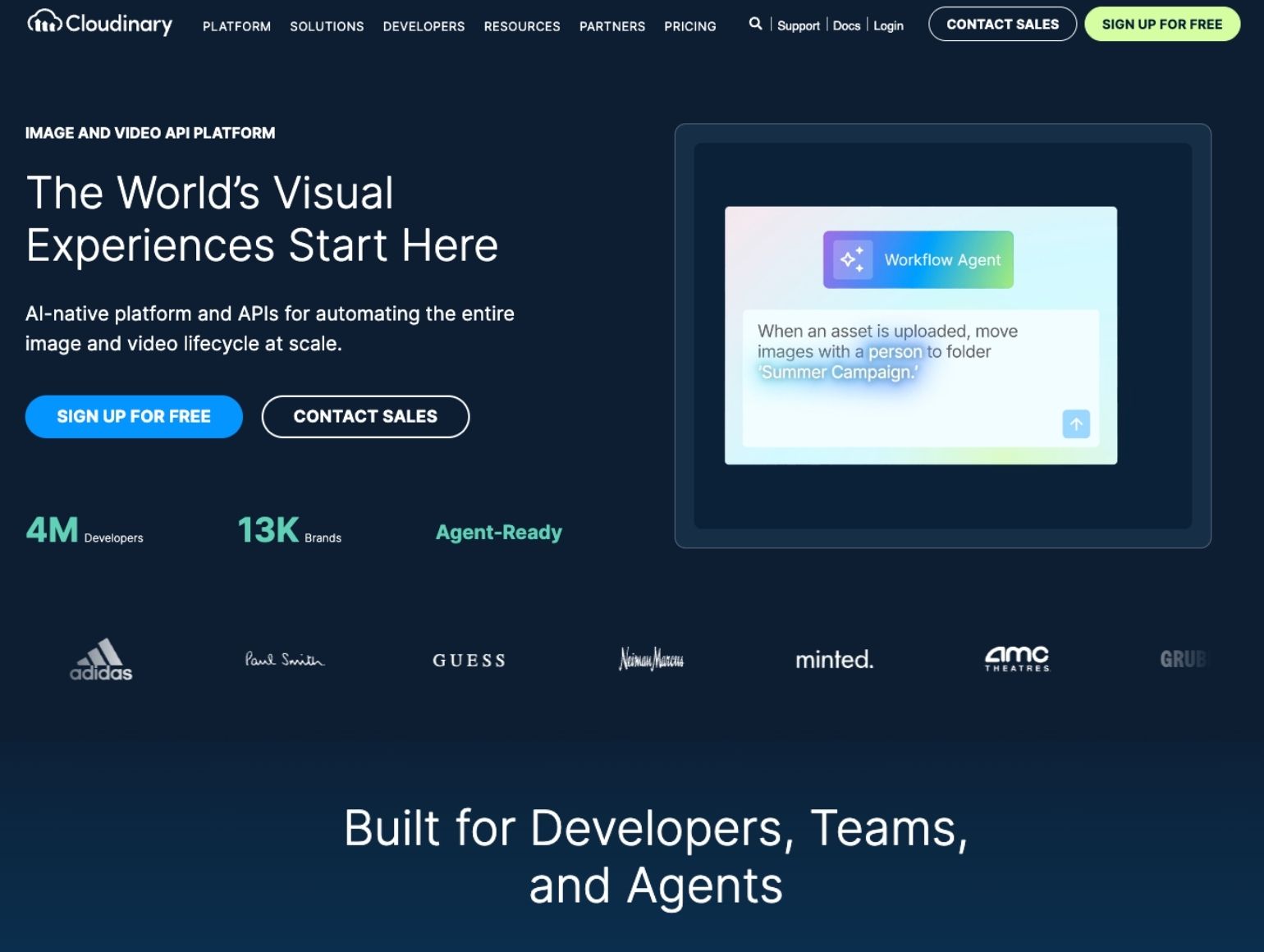The height and width of the screenshot is (952, 1264).
Task: Open the Platform menu
Action: pos(236,26)
